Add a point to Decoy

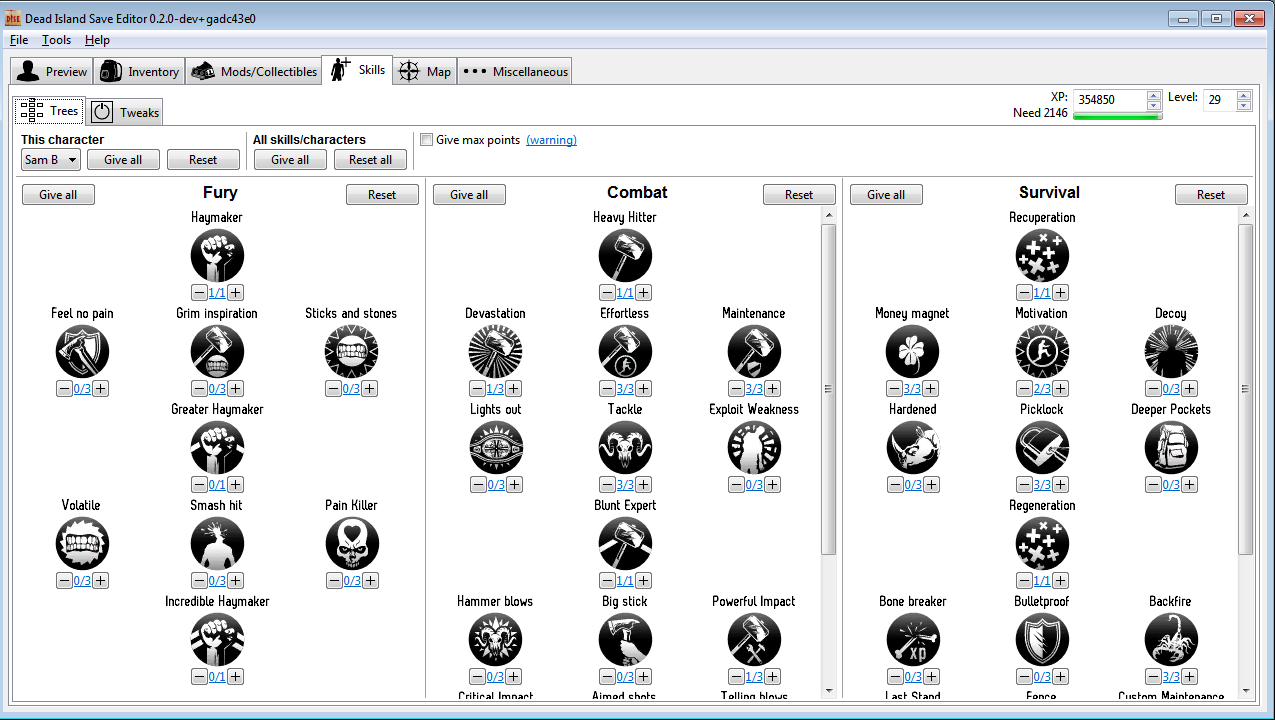coord(1190,388)
